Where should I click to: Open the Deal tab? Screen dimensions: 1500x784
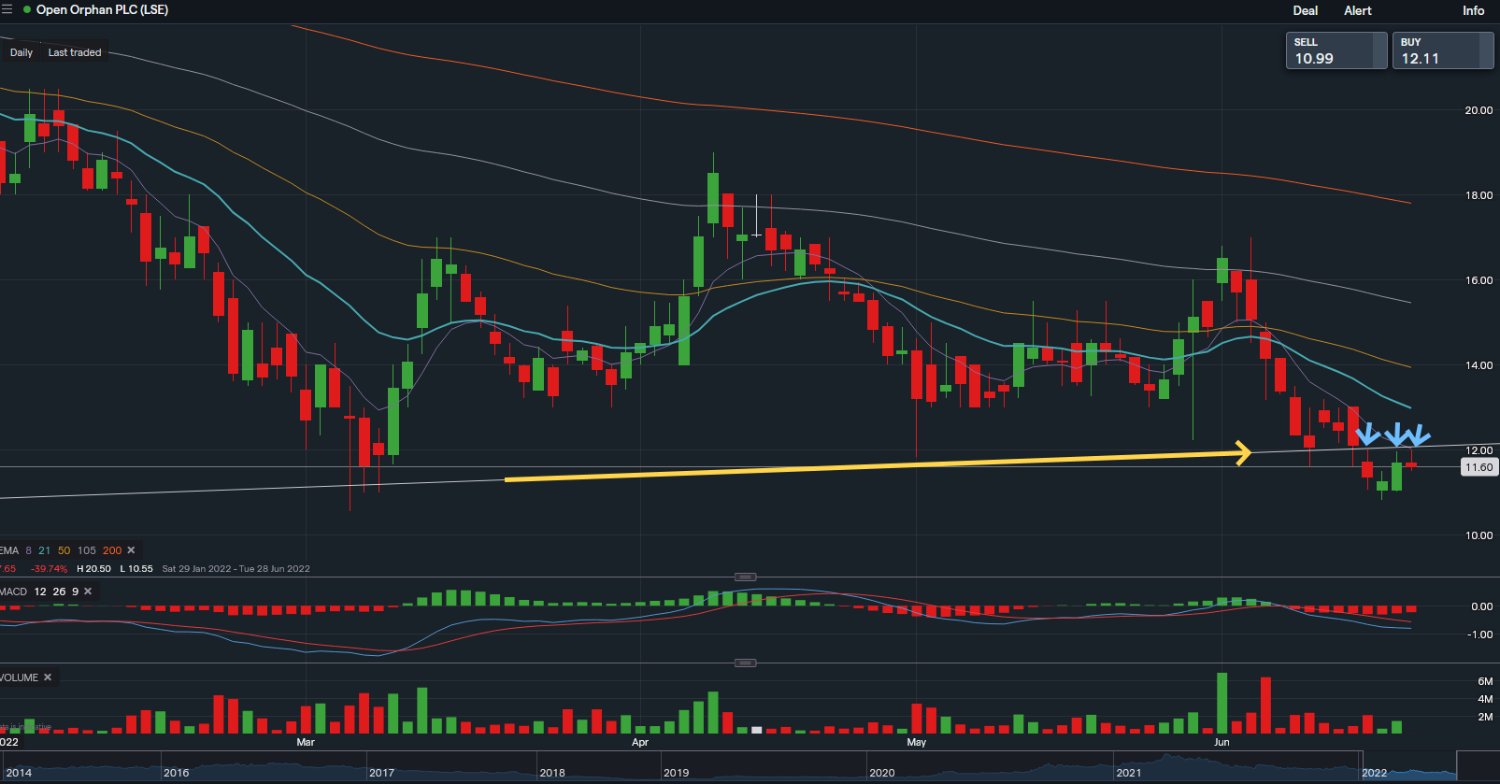[x=1305, y=10]
